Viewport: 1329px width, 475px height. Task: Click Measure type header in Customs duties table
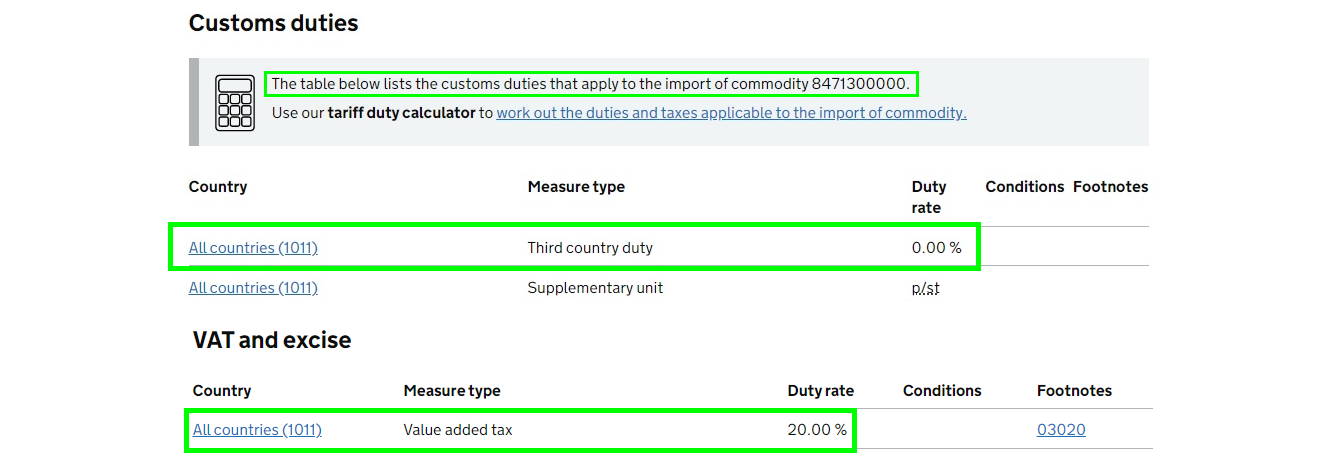click(576, 187)
